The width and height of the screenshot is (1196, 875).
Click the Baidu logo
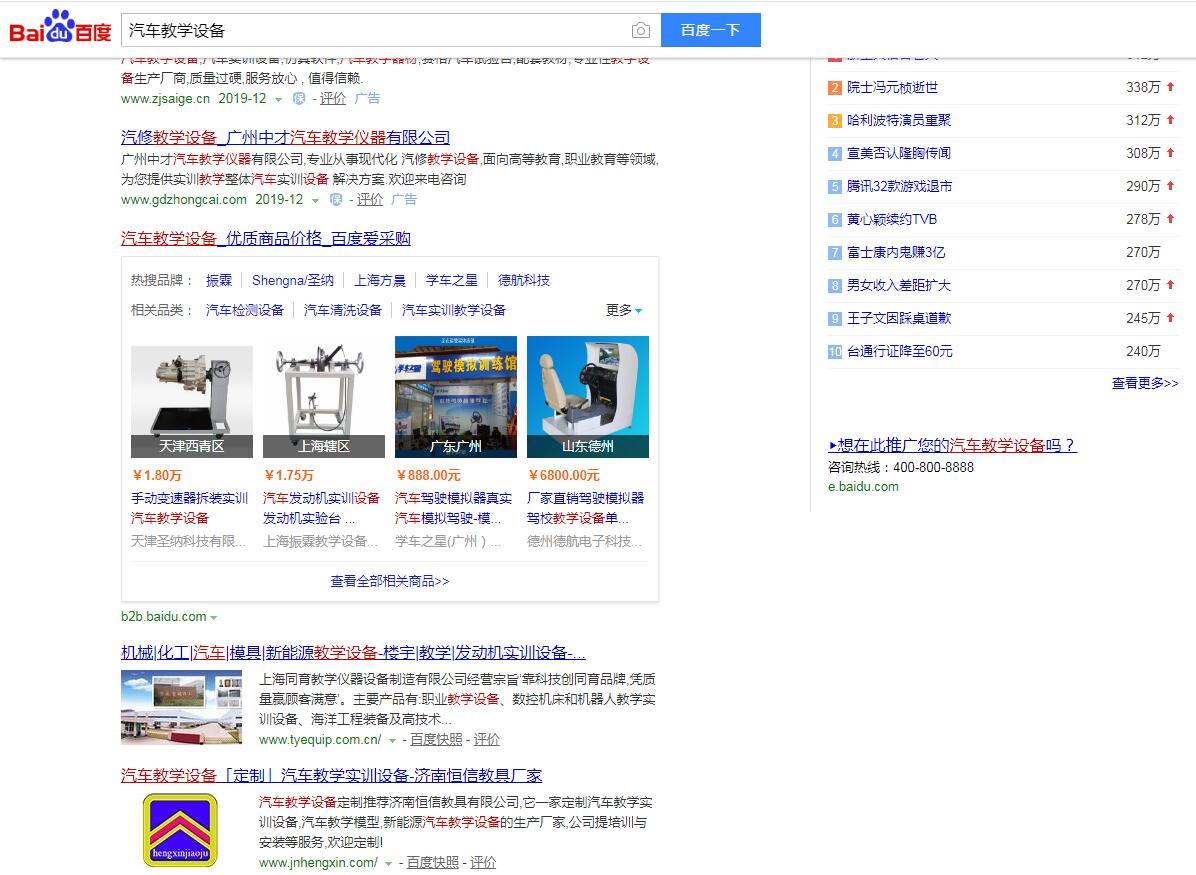point(60,27)
